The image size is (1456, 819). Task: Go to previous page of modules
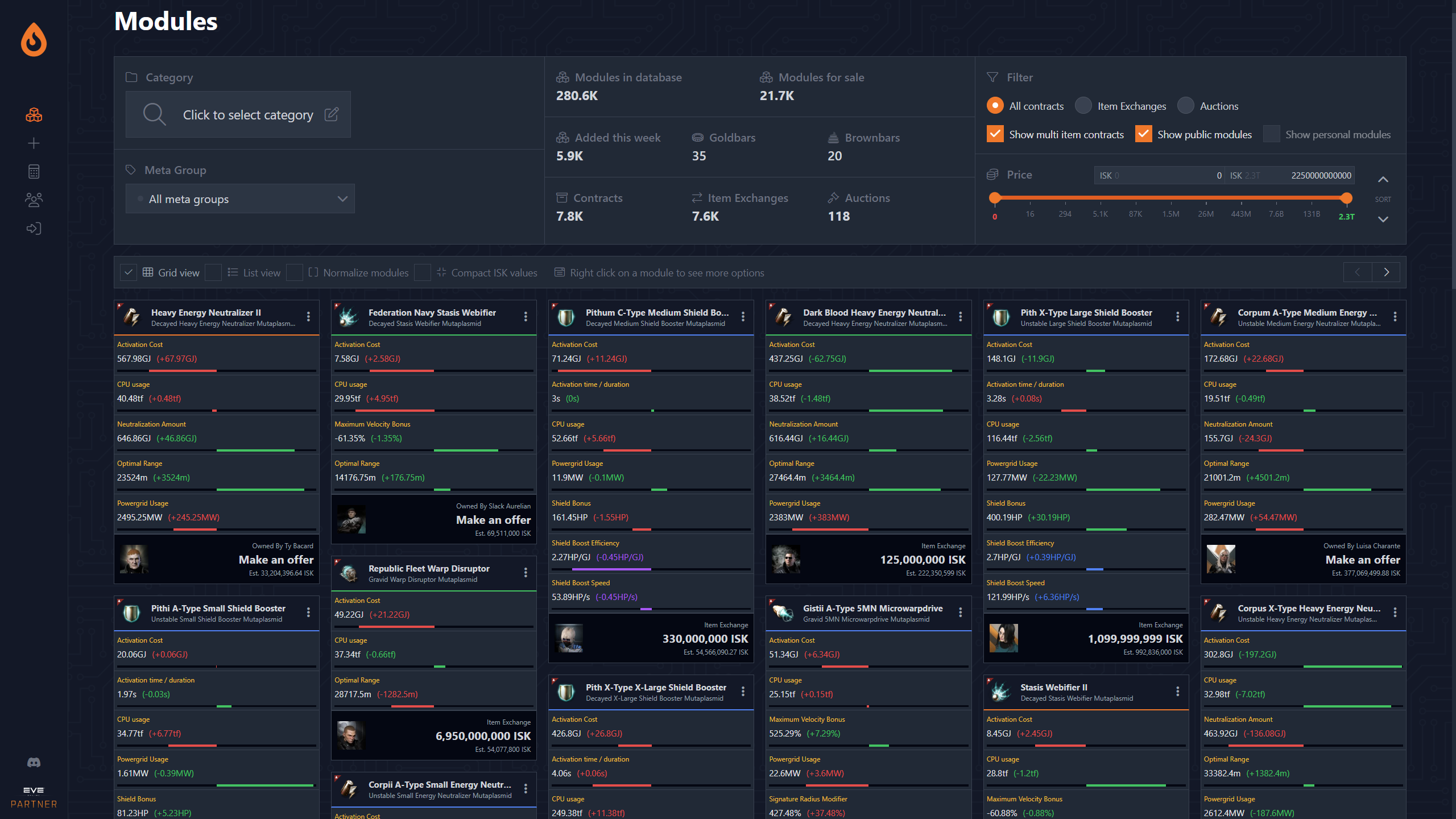pyautogui.click(x=1358, y=272)
